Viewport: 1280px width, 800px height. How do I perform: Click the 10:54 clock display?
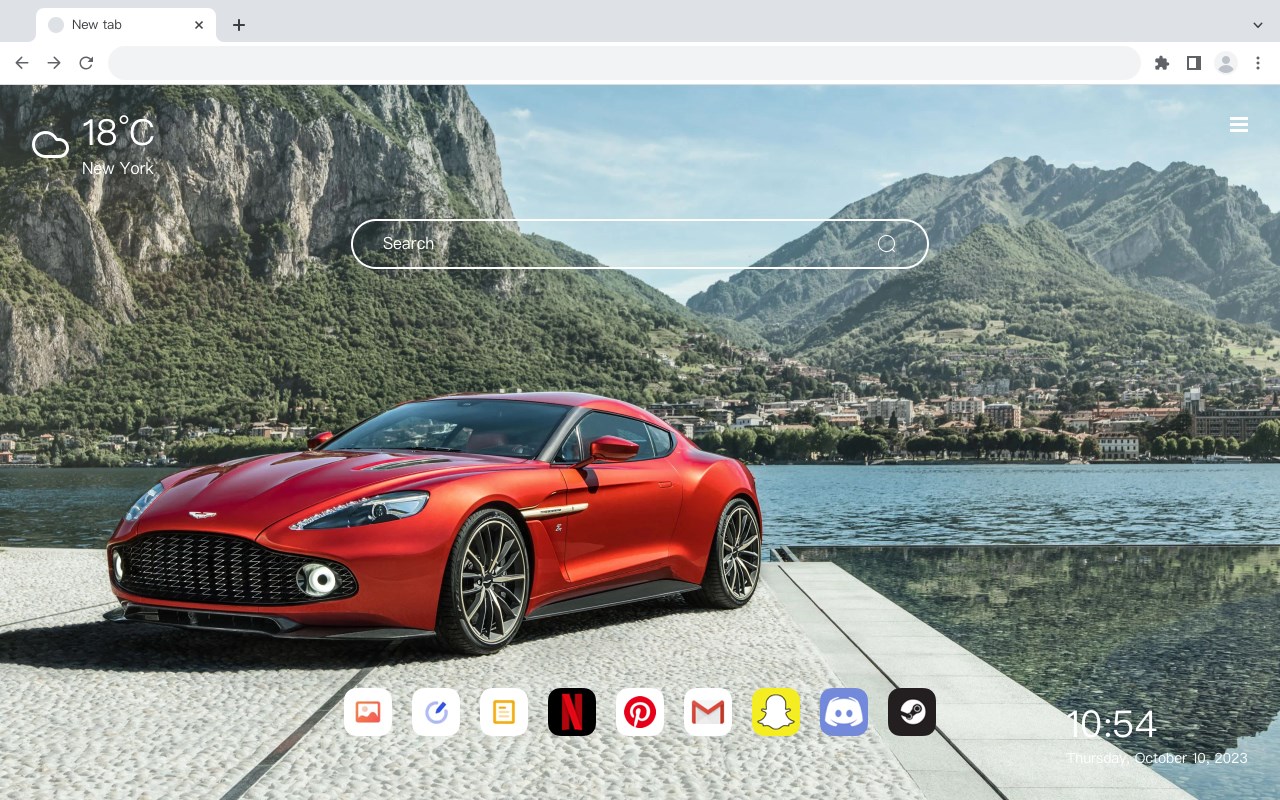click(x=1111, y=725)
